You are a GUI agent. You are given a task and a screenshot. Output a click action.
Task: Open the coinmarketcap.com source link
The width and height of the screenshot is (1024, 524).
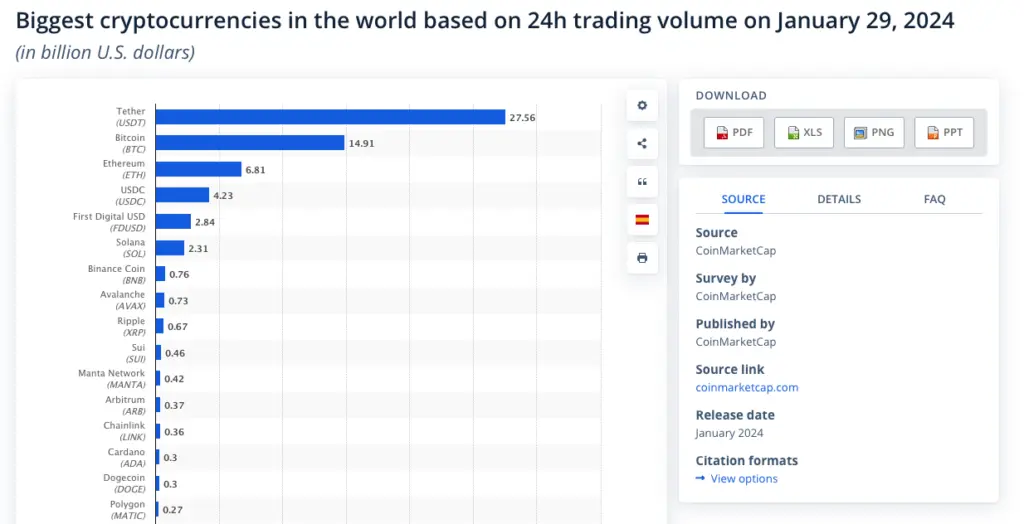(x=746, y=387)
